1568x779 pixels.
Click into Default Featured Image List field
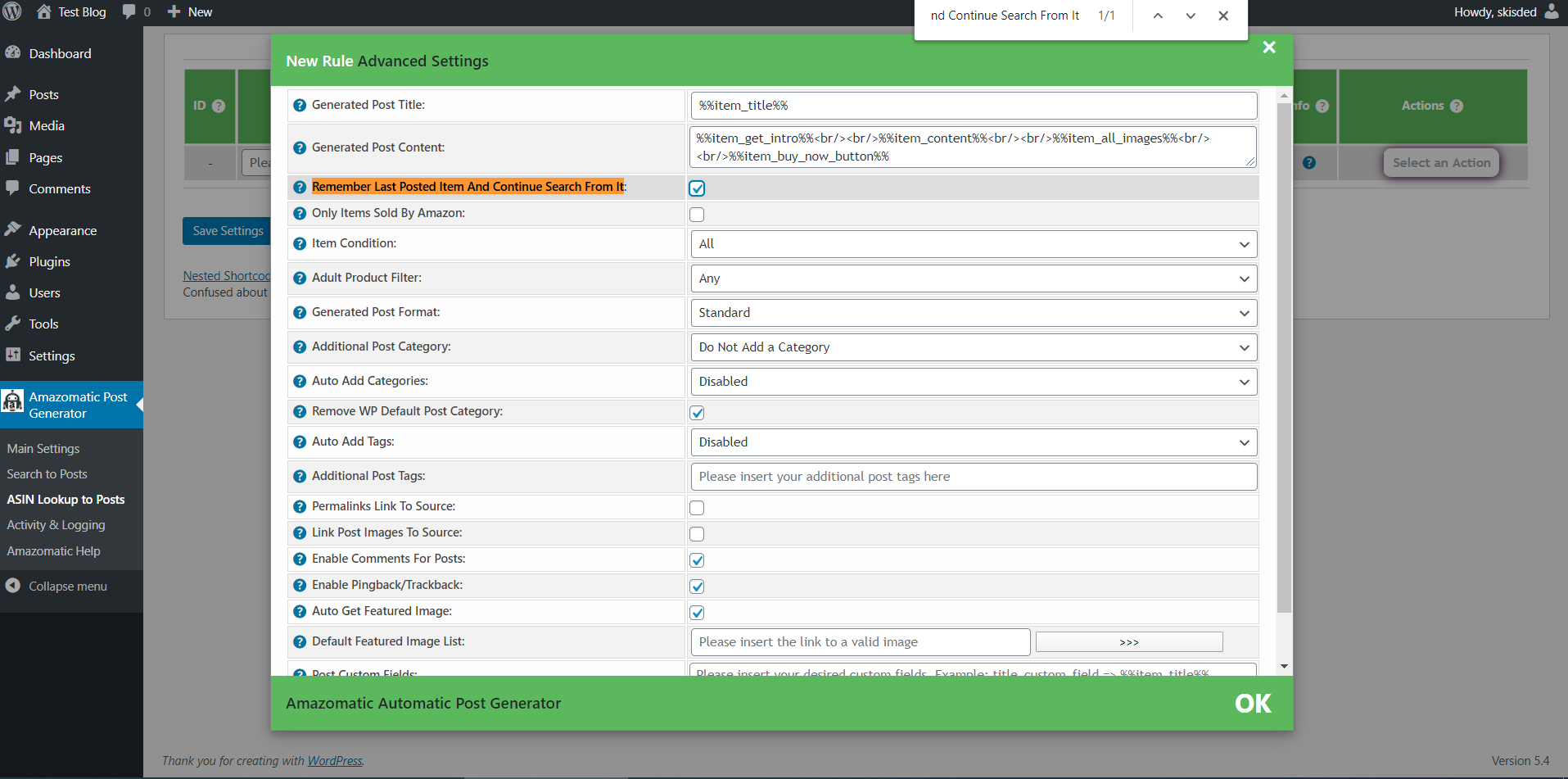pos(860,642)
